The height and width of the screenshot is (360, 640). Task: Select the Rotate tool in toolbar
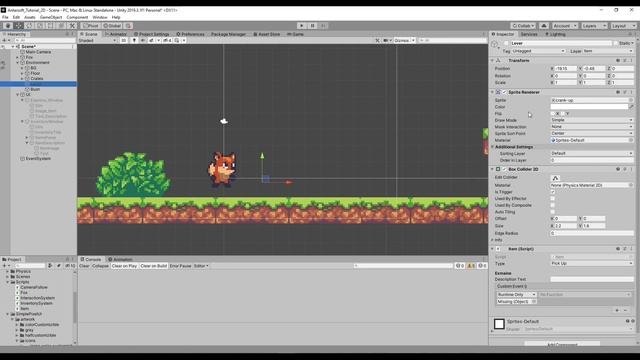[x=29, y=25]
